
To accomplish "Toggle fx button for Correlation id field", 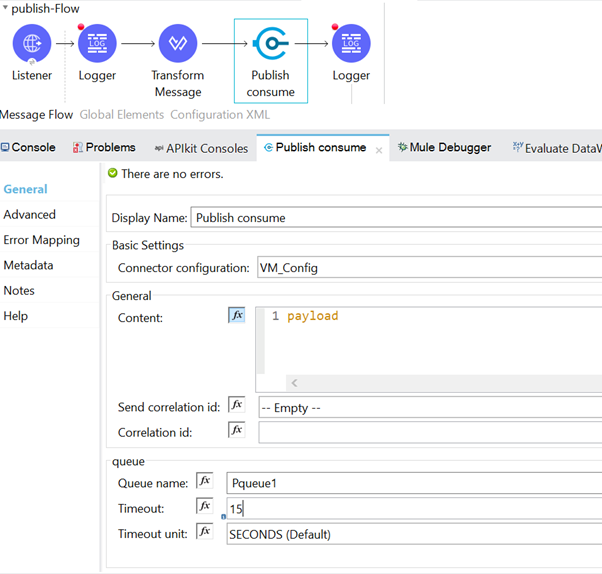I will coord(237,430).
